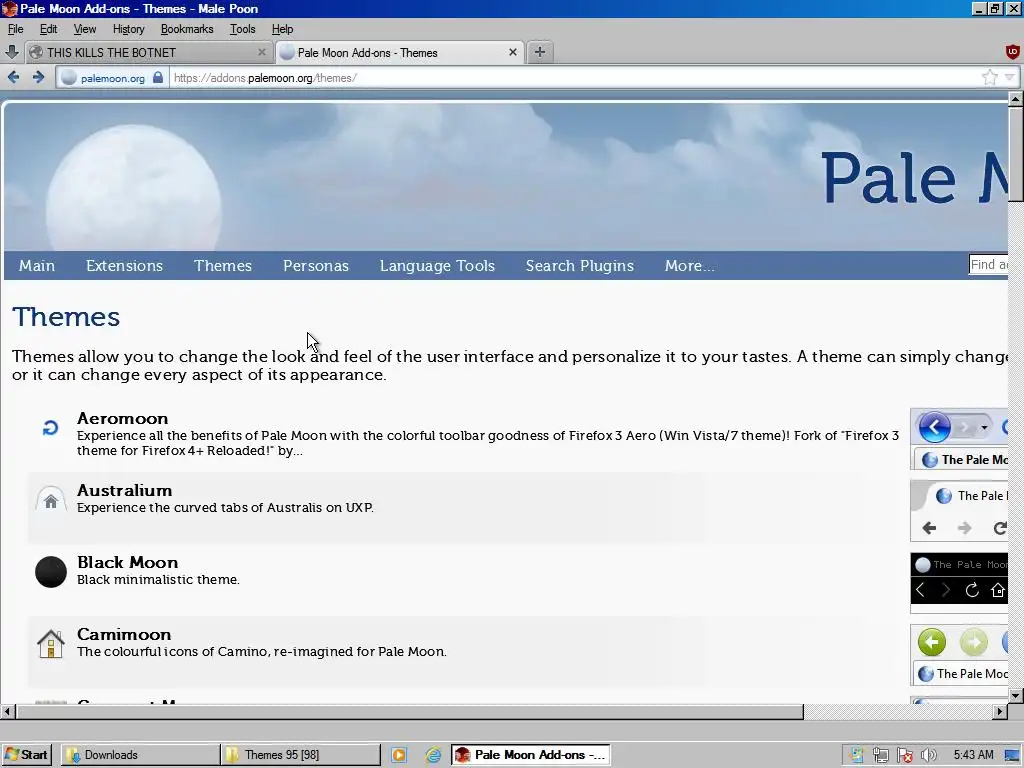The image size is (1024, 768).
Task: Open the File menu
Action: (16, 29)
